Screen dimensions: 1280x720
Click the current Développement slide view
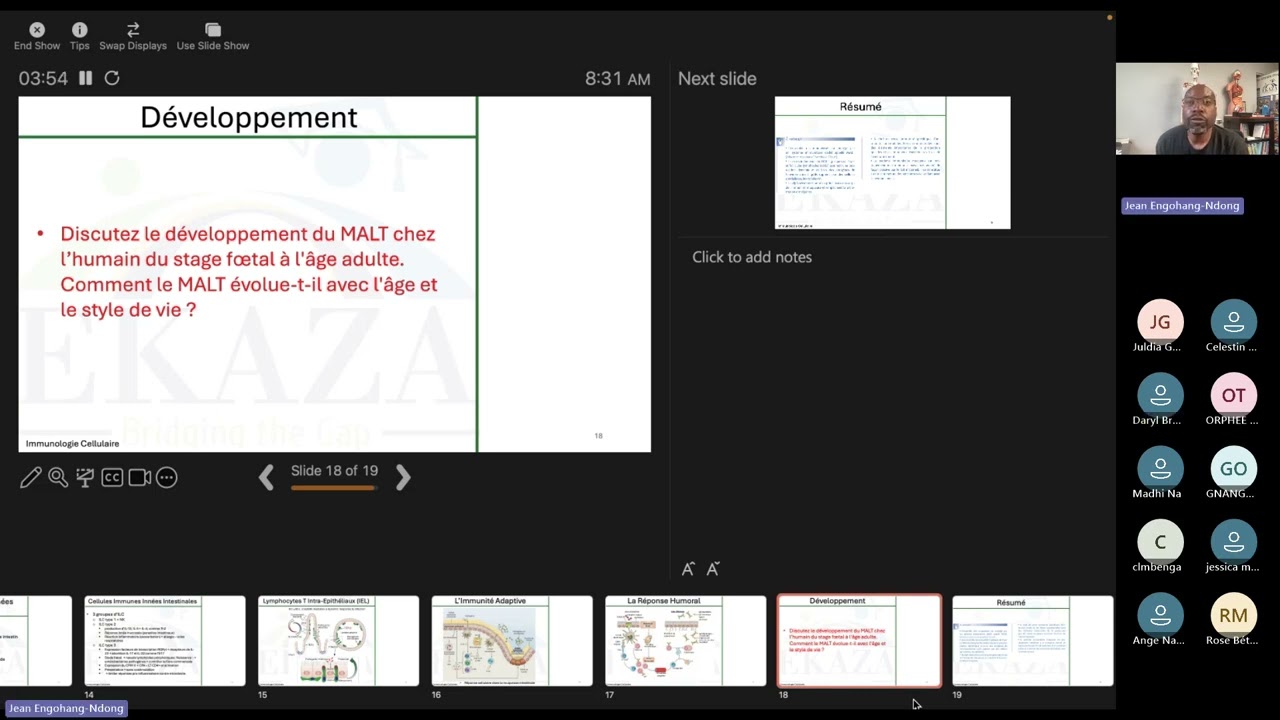(334, 274)
